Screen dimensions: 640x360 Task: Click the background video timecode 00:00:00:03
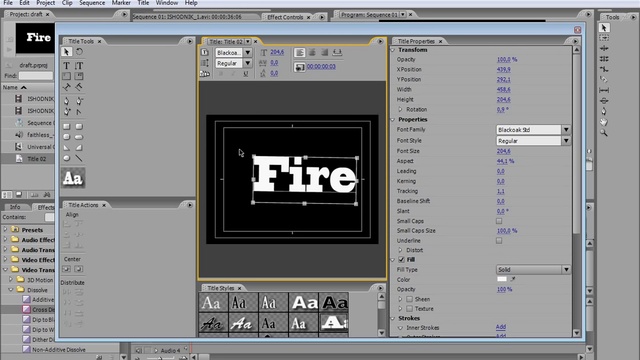click(321, 67)
